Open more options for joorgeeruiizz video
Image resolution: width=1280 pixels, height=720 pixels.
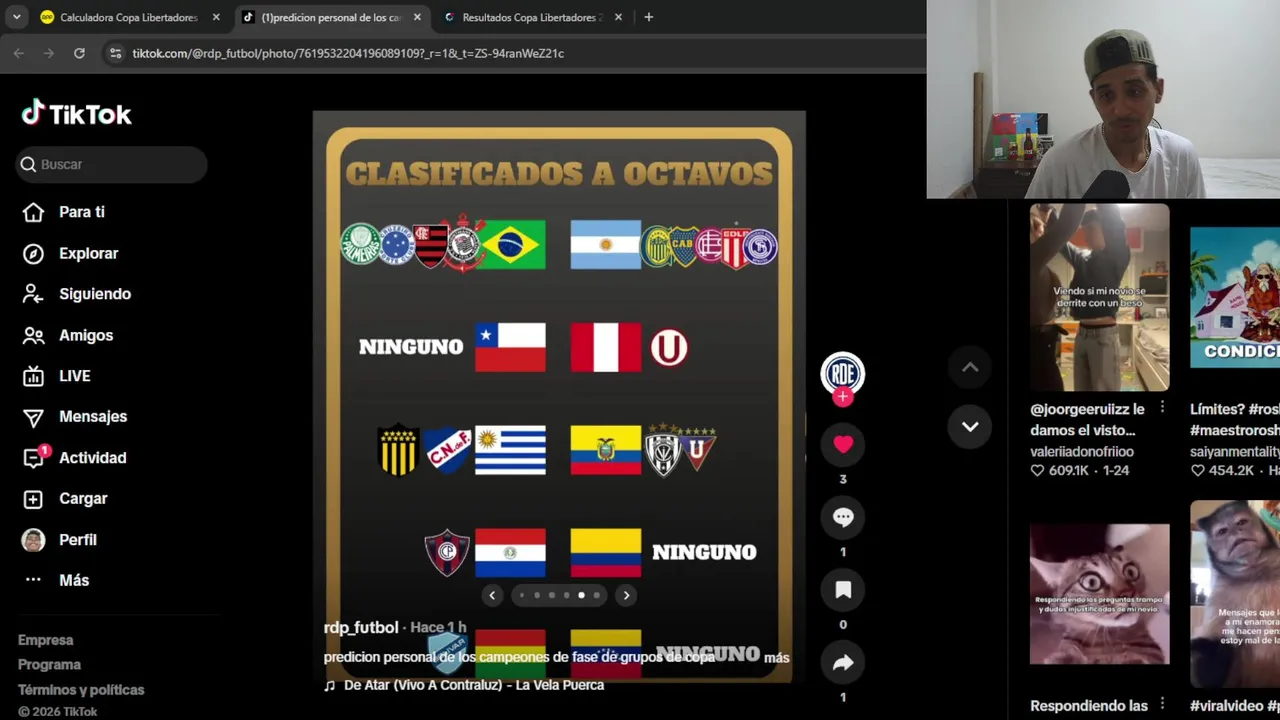point(1162,408)
